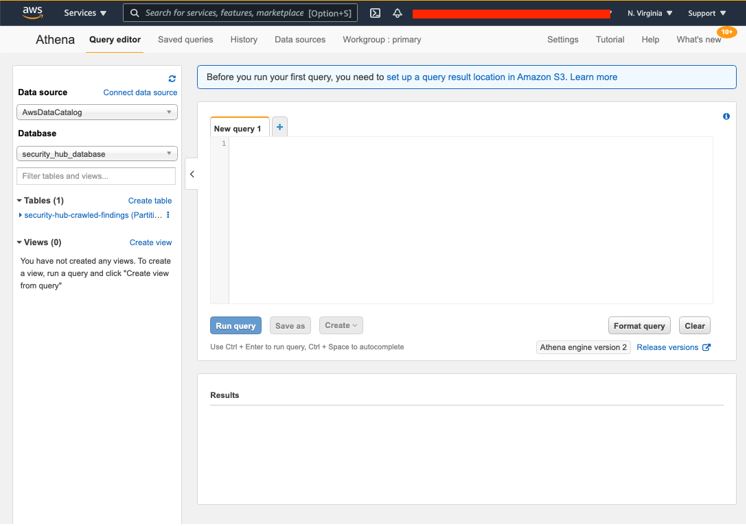Select the New query 1 tab
746x526 pixels.
[x=240, y=128]
